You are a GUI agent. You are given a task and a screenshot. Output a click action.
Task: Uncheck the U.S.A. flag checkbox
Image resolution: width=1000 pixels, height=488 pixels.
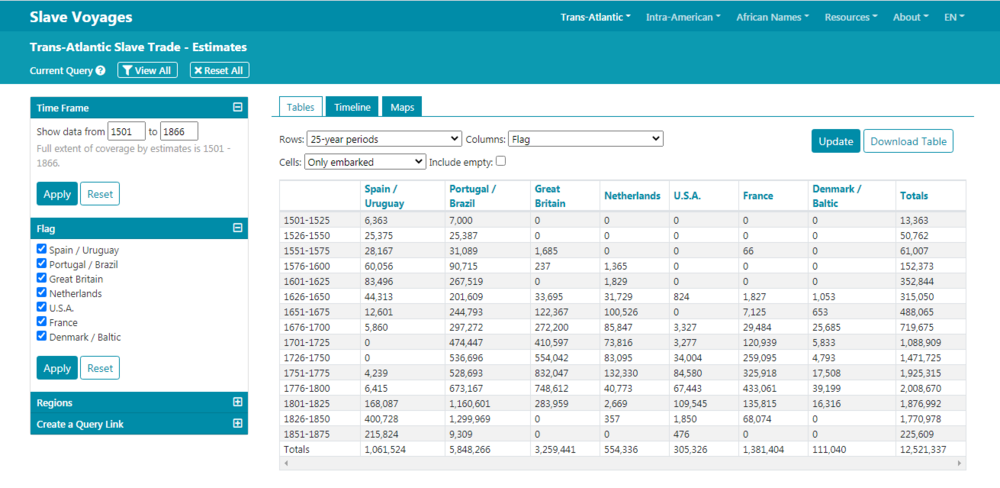pyautogui.click(x=41, y=307)
